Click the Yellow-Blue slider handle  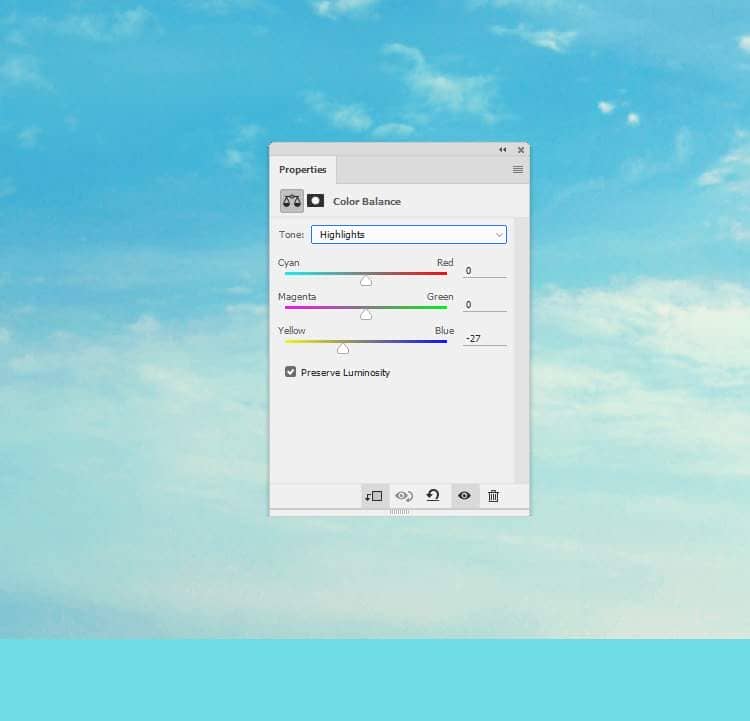point(343,349)
